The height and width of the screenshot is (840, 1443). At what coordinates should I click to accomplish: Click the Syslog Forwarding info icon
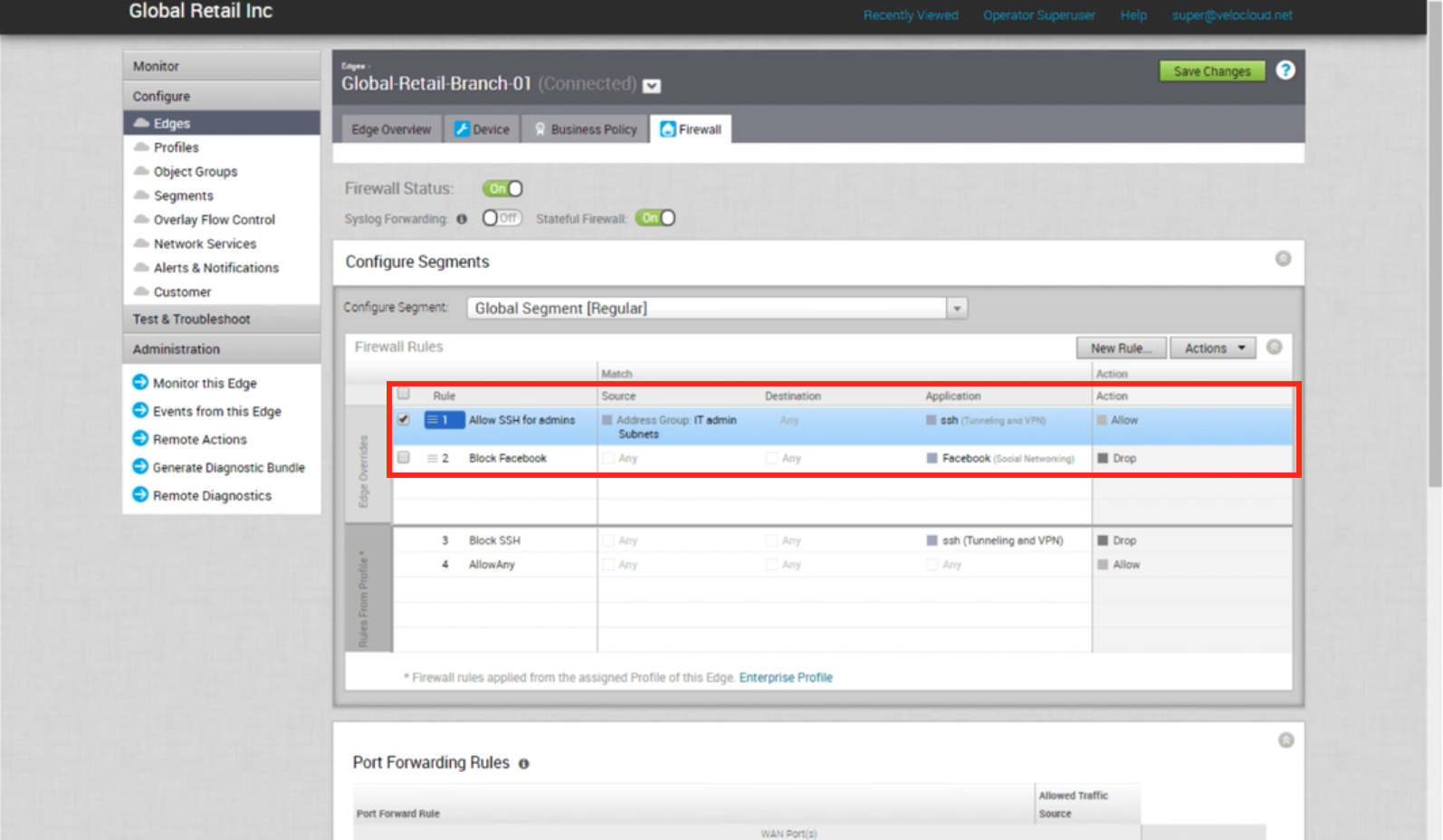[x=462, y=219]
